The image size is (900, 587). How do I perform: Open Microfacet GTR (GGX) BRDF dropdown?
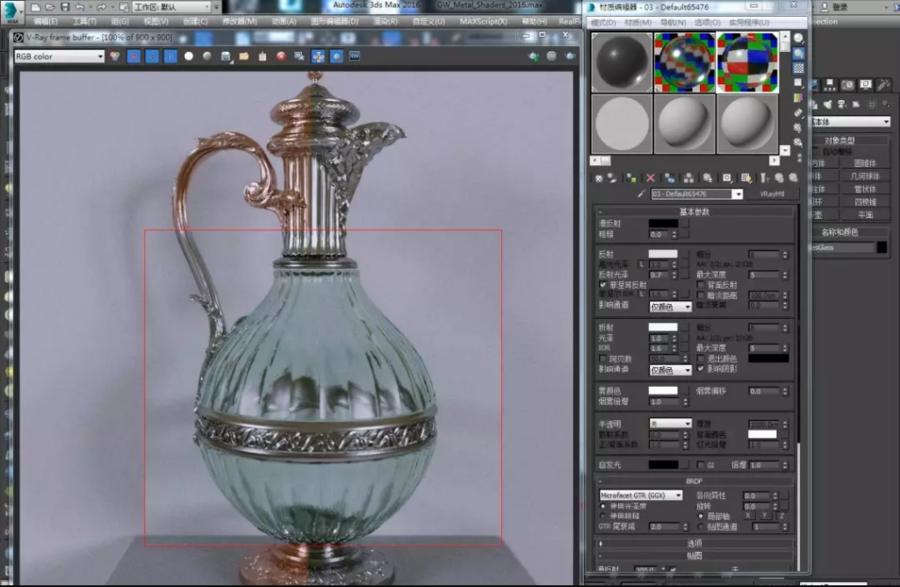tap(641, 495)
